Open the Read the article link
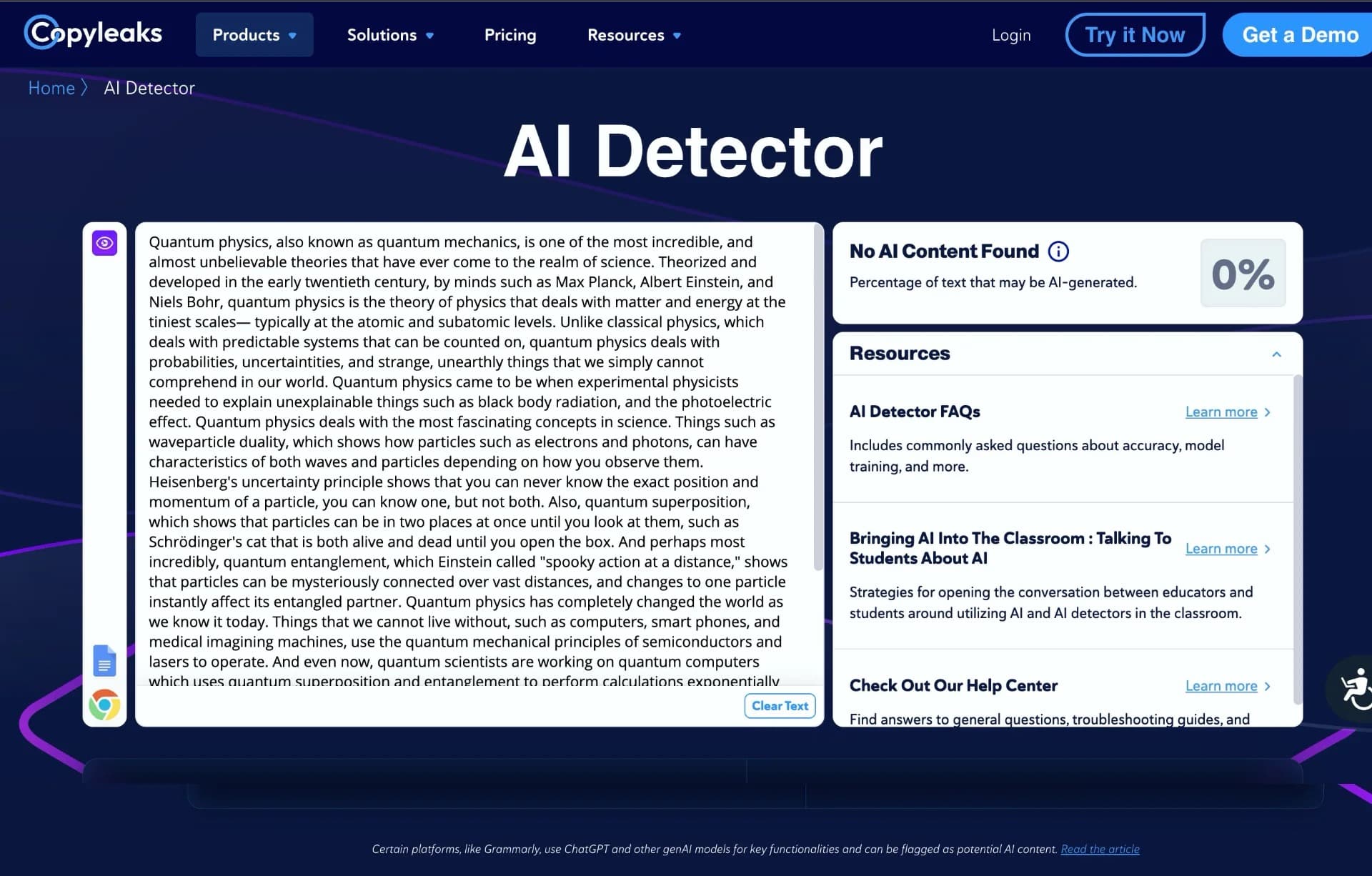The image size is (1372, 876). click(x=1100, y=849)
